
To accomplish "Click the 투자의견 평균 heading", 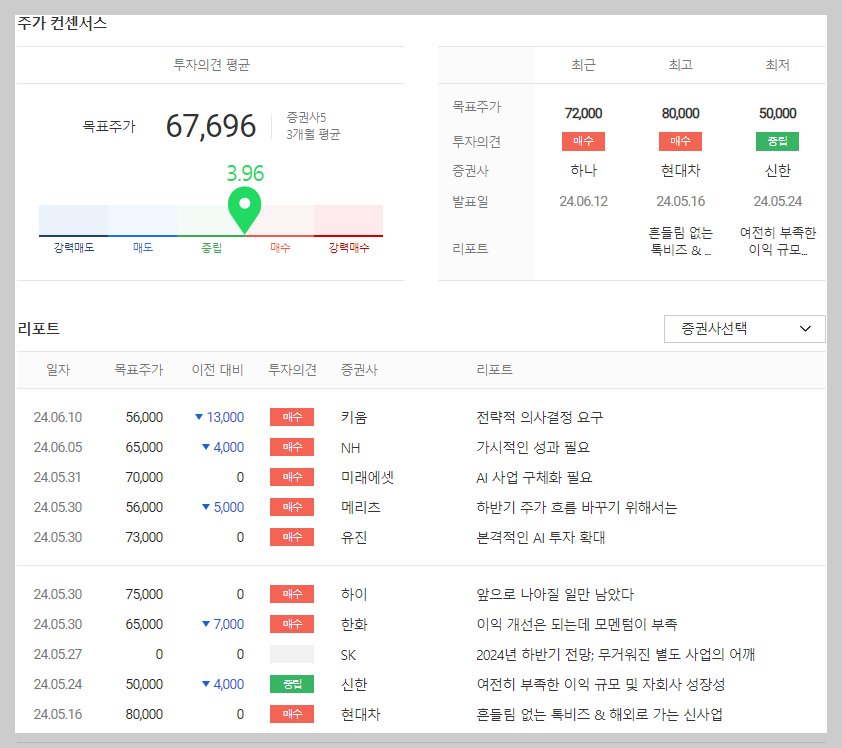I will tap(211, 65).
